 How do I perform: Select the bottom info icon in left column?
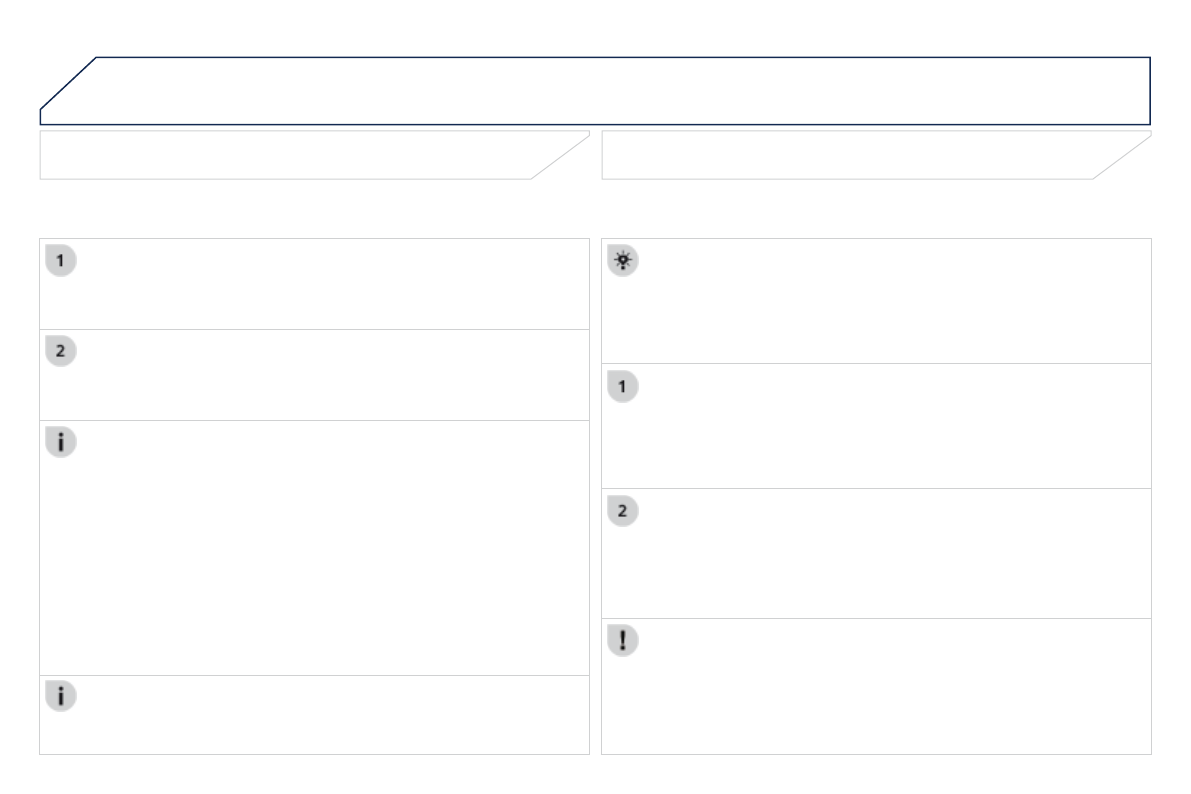point(62,698)
